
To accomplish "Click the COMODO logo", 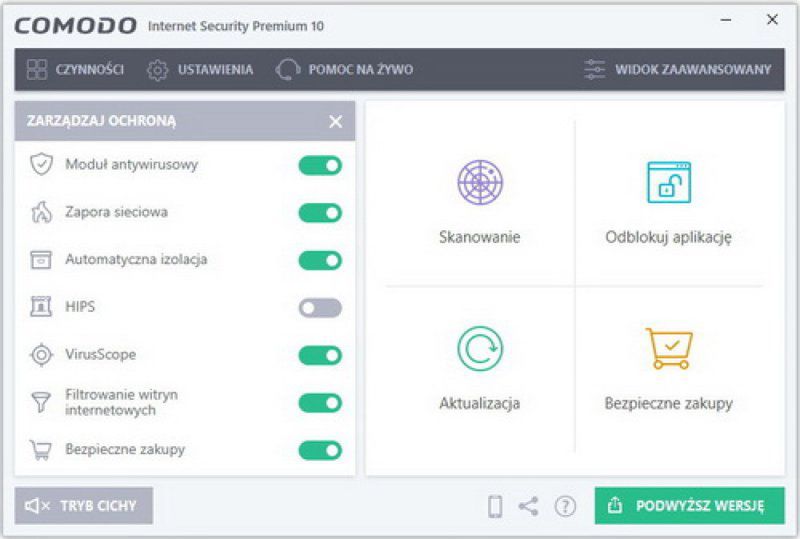I will pos(76,26).
